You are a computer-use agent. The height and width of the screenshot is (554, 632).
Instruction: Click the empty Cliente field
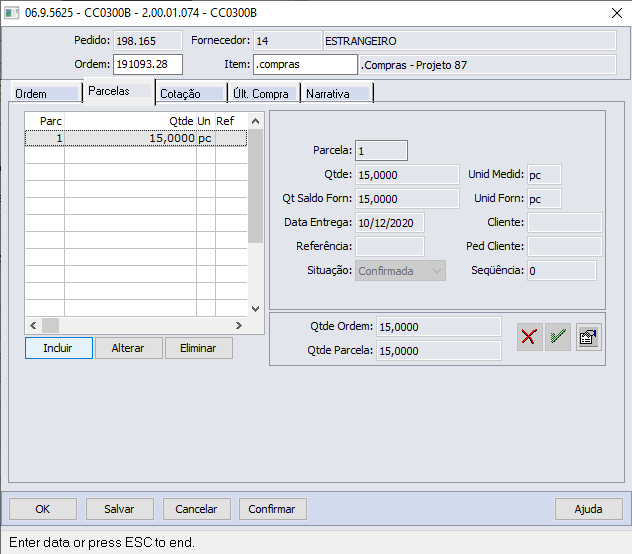(565, 223)
